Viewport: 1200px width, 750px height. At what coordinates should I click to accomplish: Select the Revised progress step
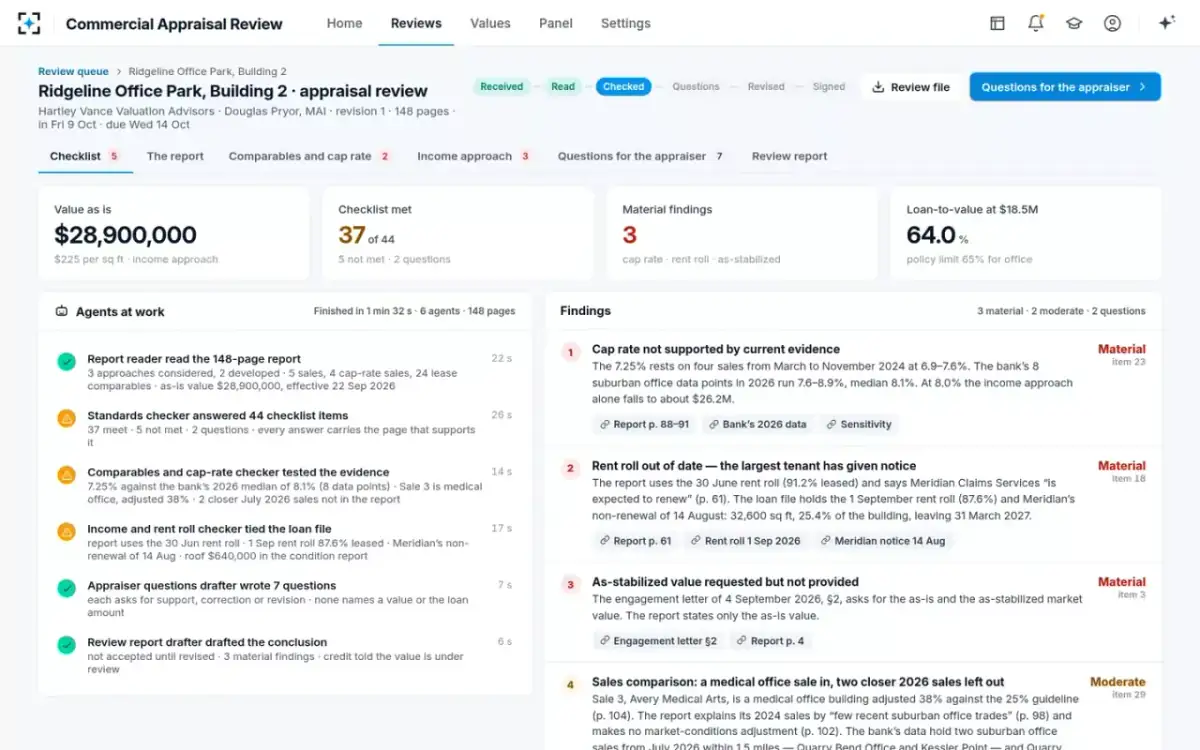coord(766,87)
